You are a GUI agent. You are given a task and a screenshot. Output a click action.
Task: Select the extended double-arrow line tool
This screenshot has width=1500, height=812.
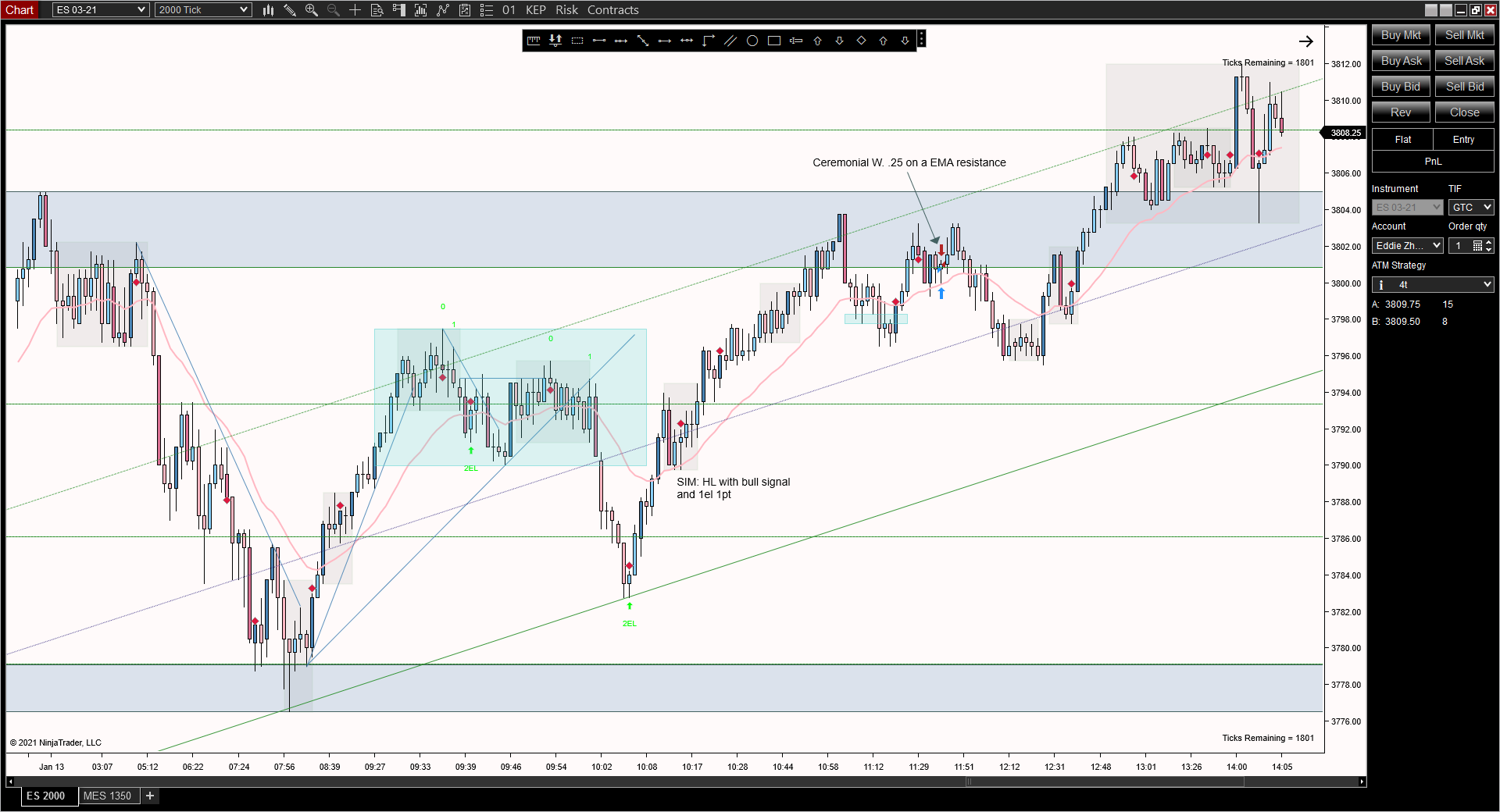[x=687, y=41]
